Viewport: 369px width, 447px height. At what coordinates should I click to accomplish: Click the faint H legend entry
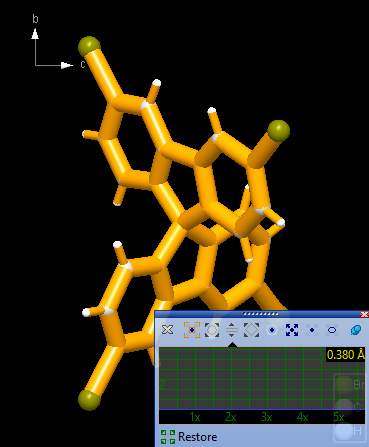coord(349,431)
